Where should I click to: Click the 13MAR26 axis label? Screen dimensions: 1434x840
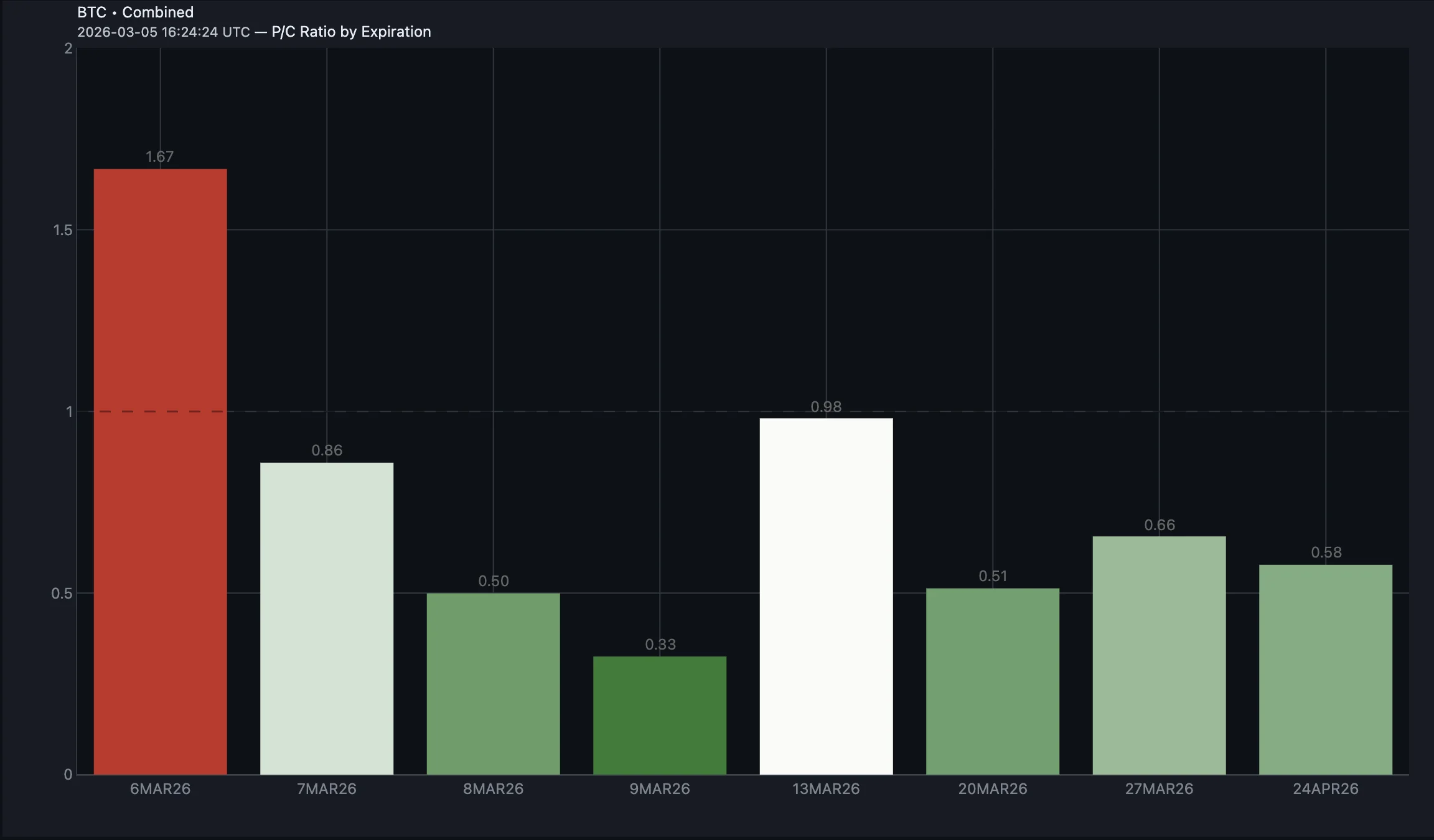(826, 789)
